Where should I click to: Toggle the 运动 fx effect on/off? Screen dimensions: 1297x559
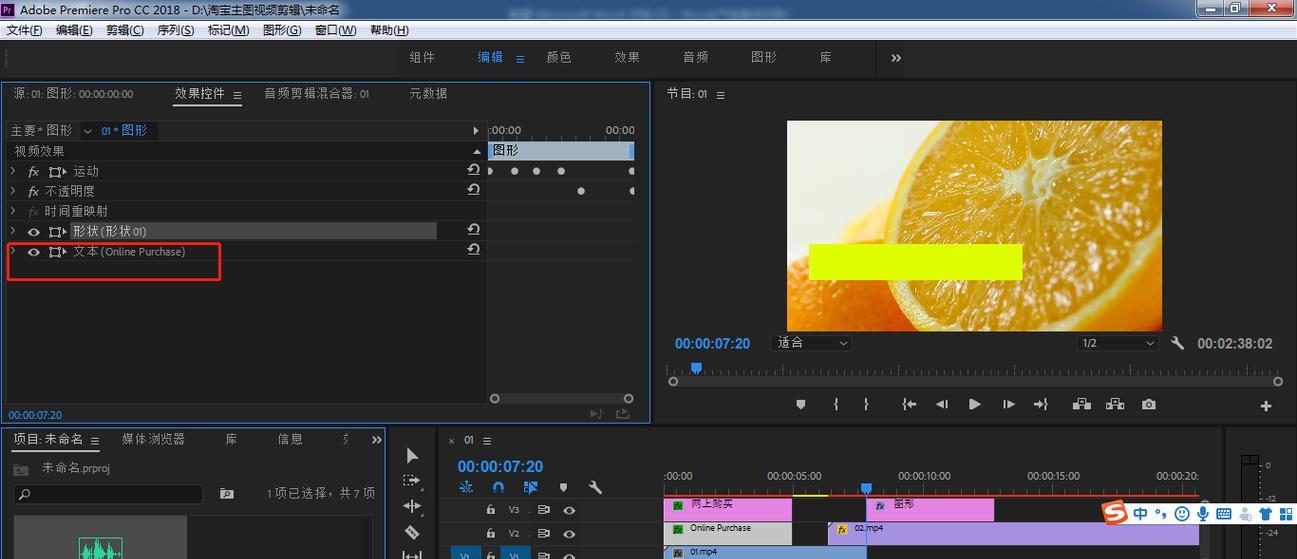(33, 172)
